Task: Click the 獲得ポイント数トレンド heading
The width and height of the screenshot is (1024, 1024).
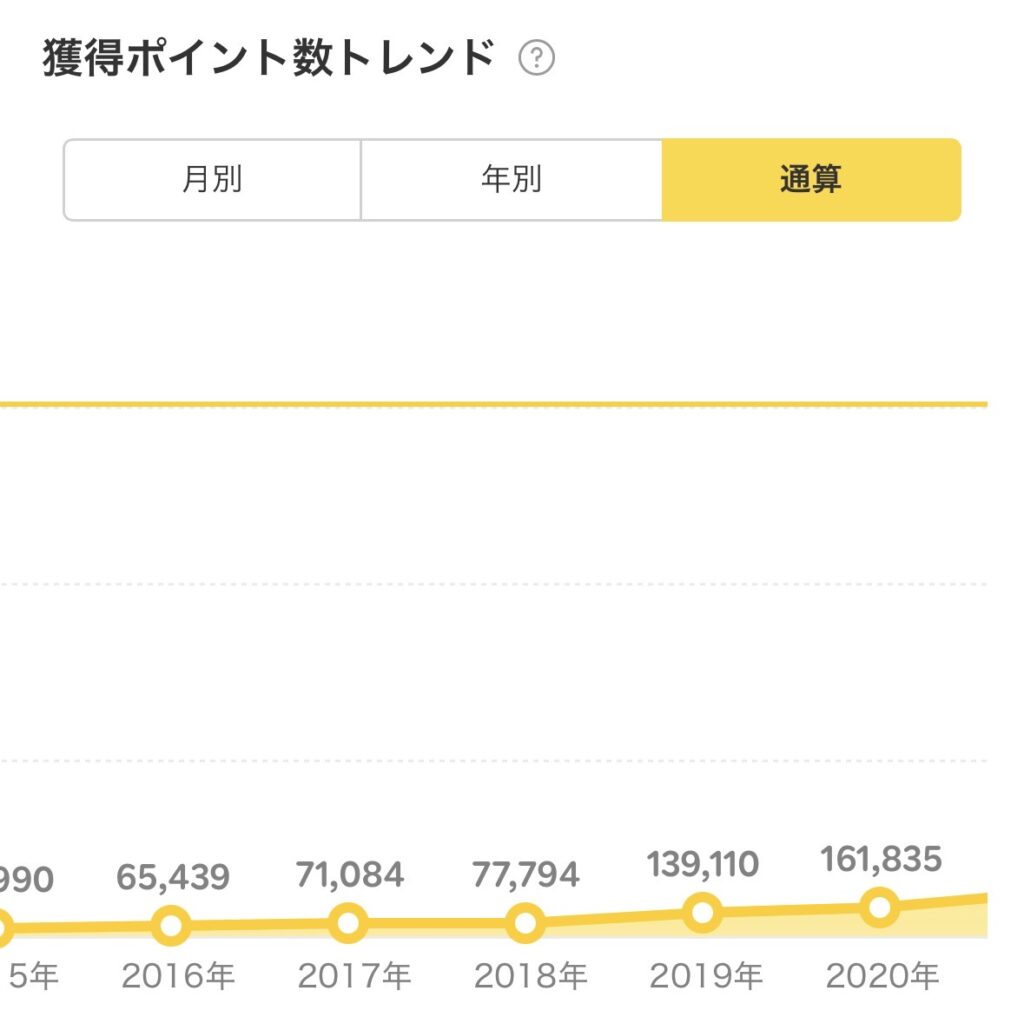Action: (x=269, y=59)
